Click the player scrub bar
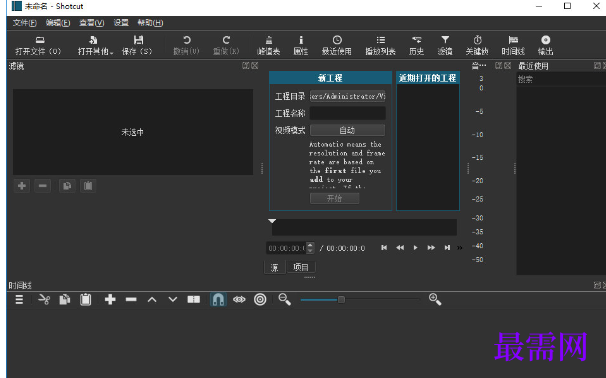 pos(364,227)
